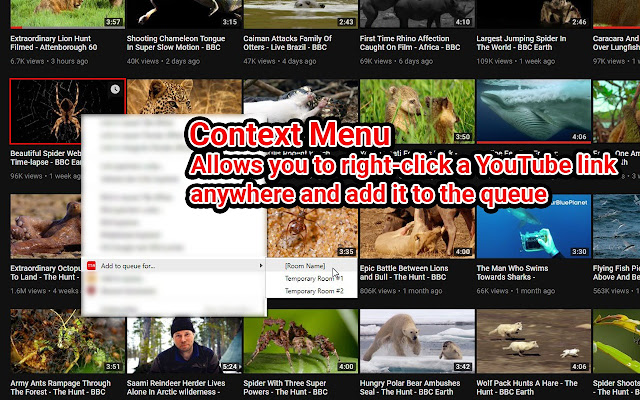Open the Caiman Attacks Family Of Otters title

tap(287, 43)
